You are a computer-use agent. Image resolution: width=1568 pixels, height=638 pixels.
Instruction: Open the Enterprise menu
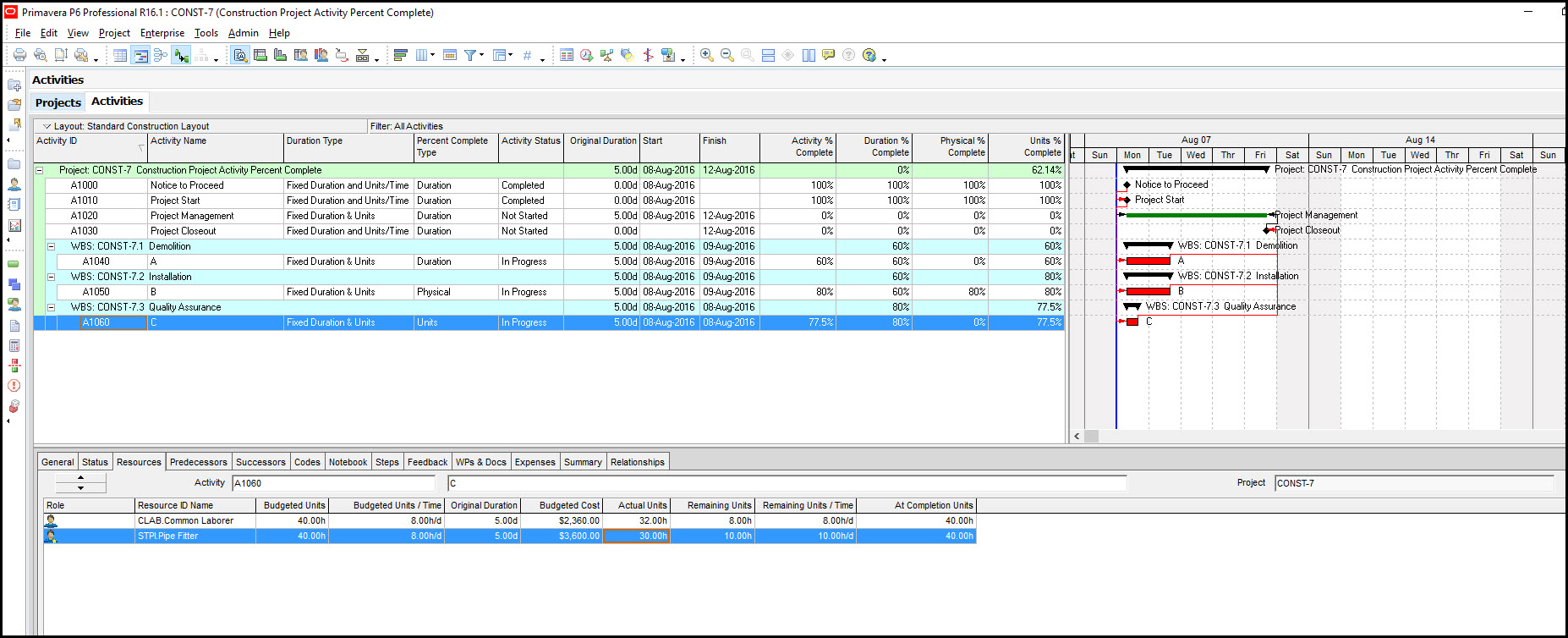(x=162, y=33)
